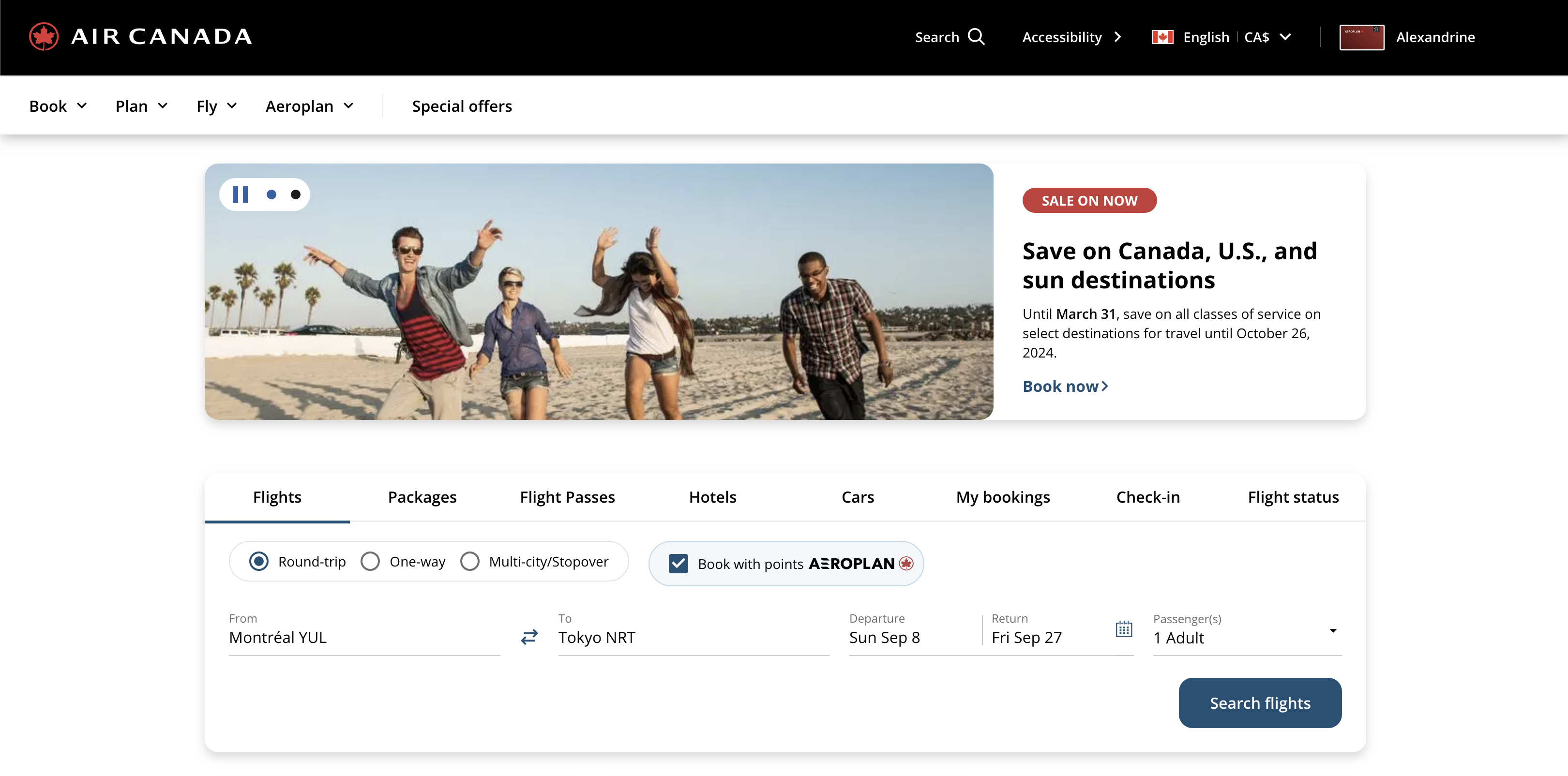
Task: Show the first carousel slide dot
Action: click(271, 194)
